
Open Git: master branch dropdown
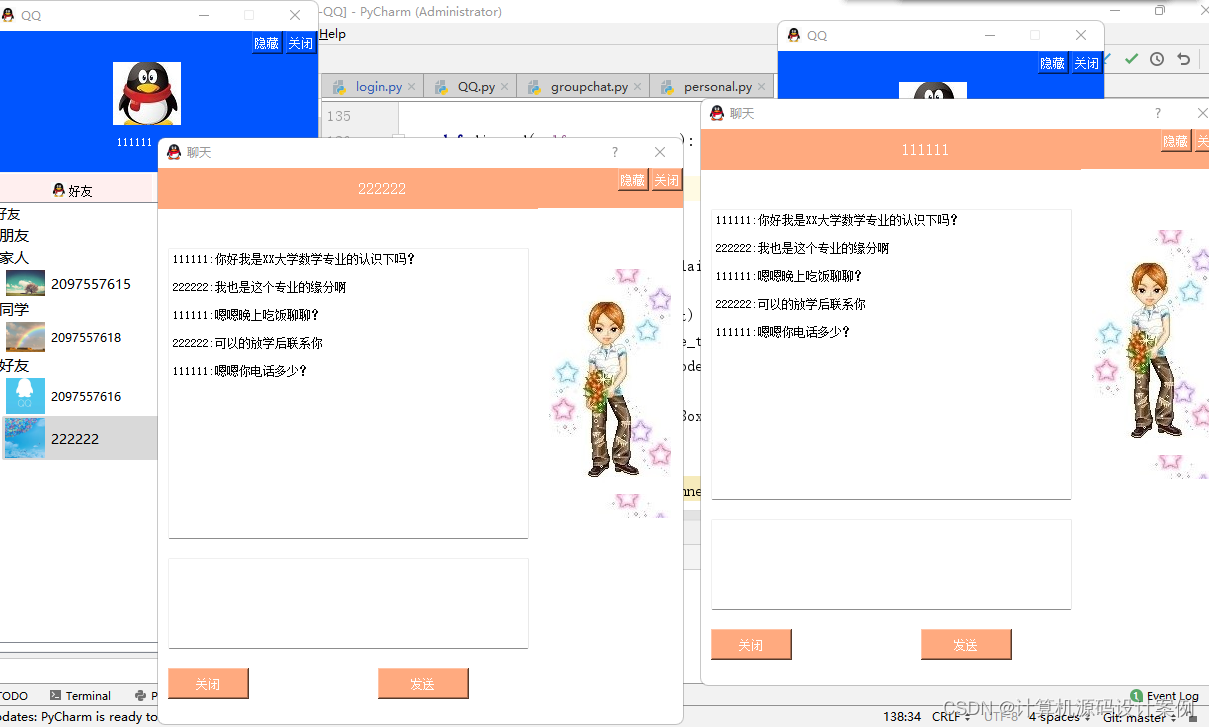[1138, 717]
